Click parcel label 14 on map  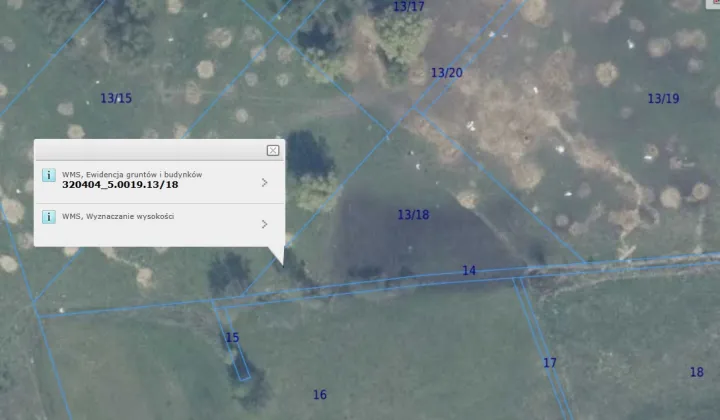(x=469, y=270)
